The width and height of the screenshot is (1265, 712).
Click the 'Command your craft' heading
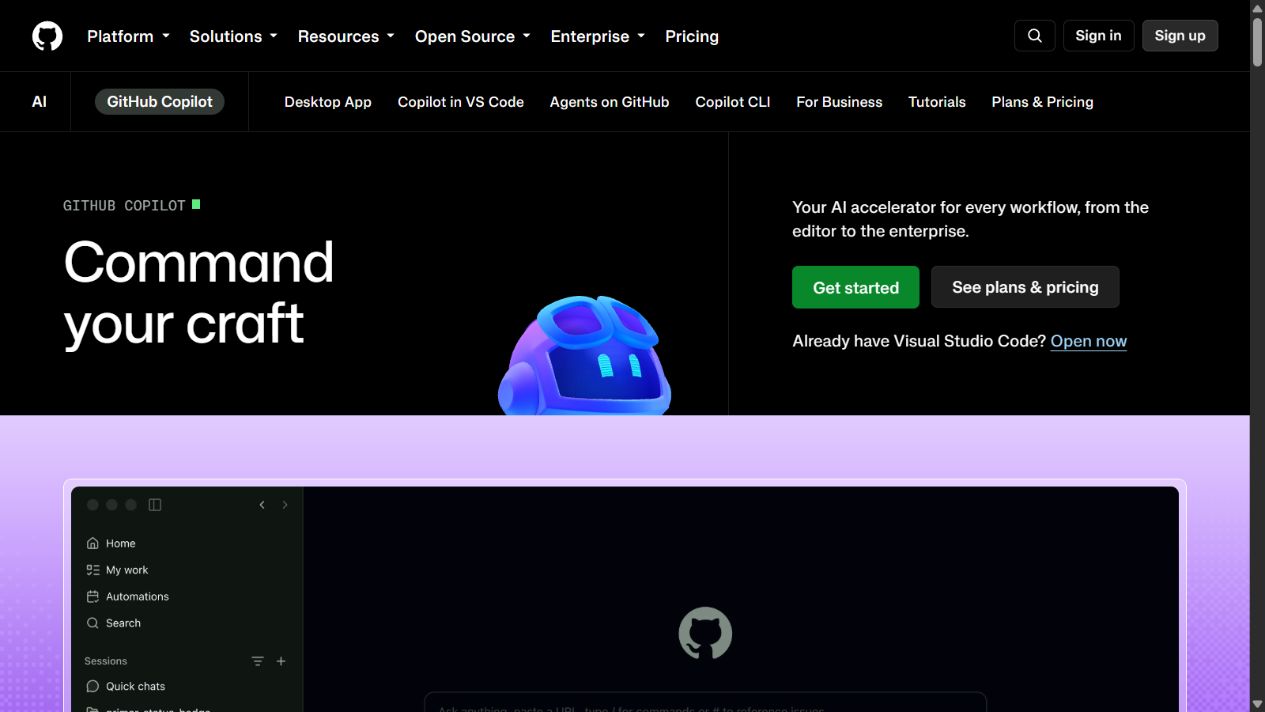click(199, 292)
